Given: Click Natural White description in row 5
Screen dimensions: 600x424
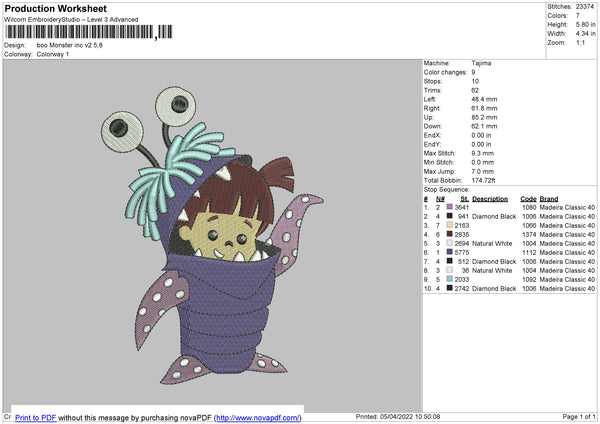Looking at the screenshot, I should (x=492, y=243).
